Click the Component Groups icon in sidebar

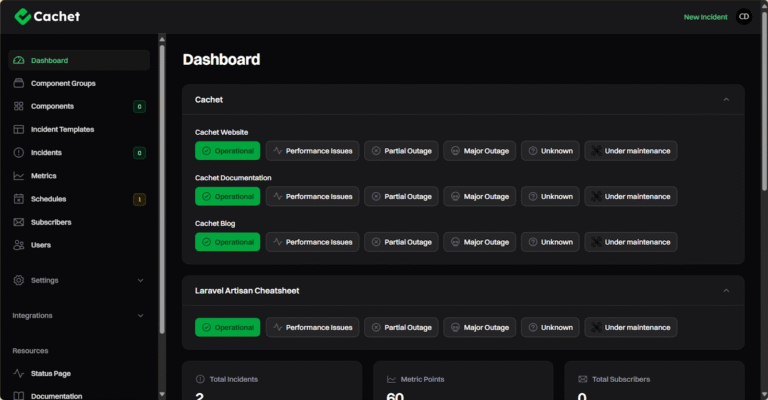tap(19, 84)
